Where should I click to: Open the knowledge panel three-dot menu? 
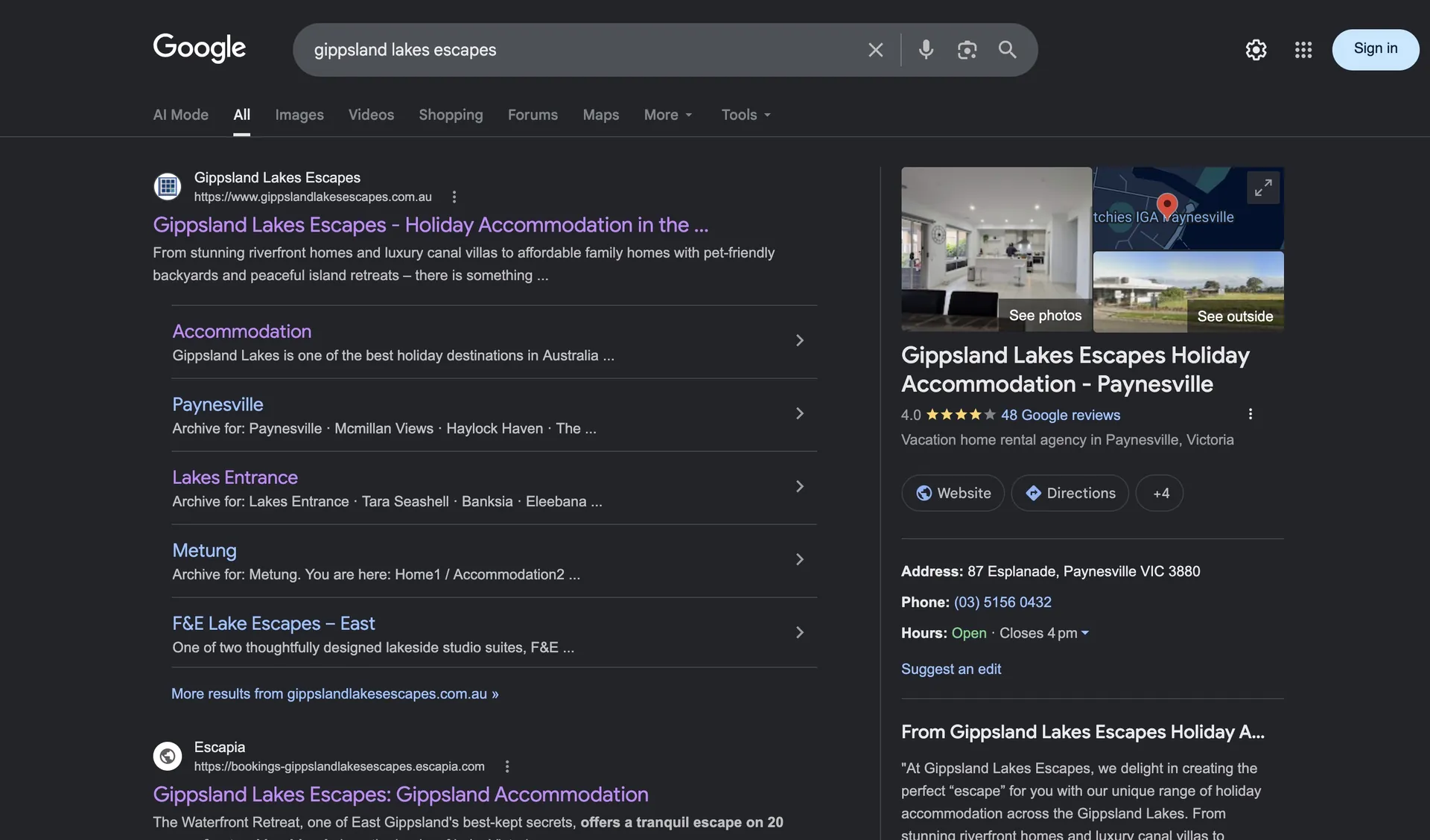pos(1250,414)
